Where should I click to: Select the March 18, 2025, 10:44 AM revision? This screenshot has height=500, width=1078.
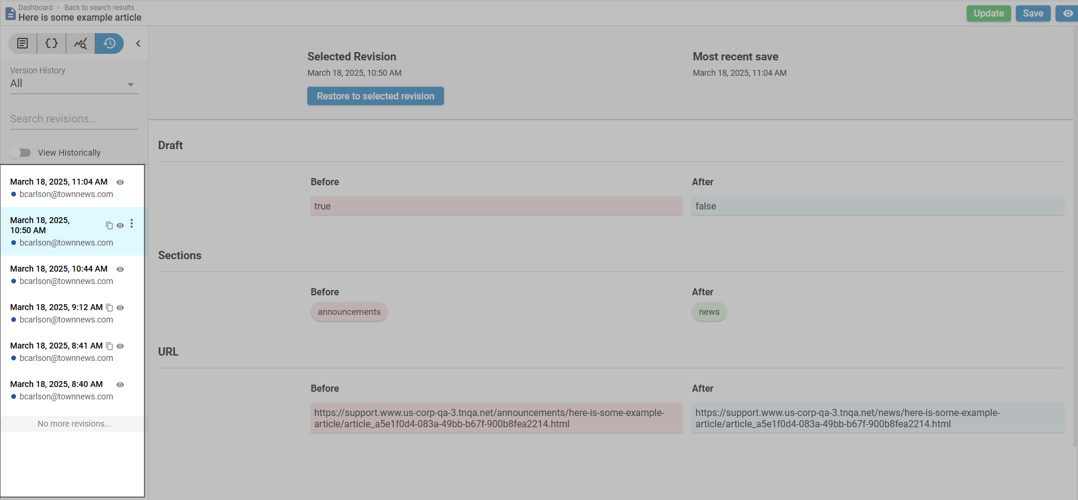click(72, 274)
